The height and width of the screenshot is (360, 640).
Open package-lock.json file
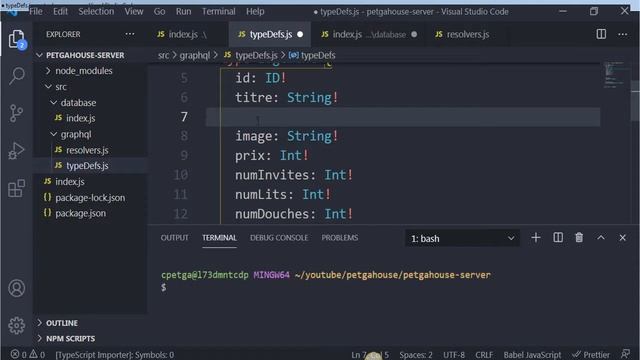click(90, 198)
